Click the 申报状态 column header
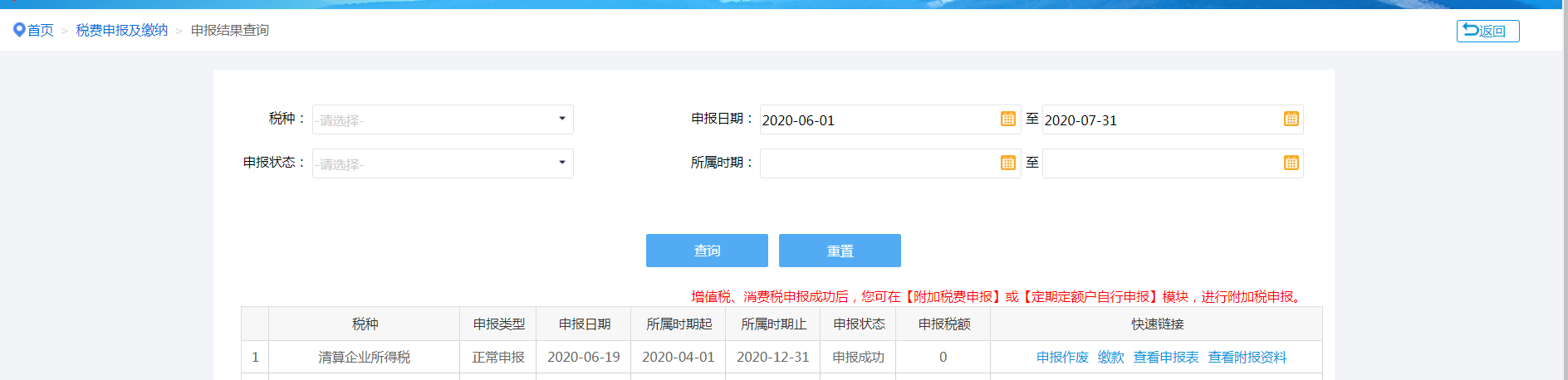 [859, 324]
